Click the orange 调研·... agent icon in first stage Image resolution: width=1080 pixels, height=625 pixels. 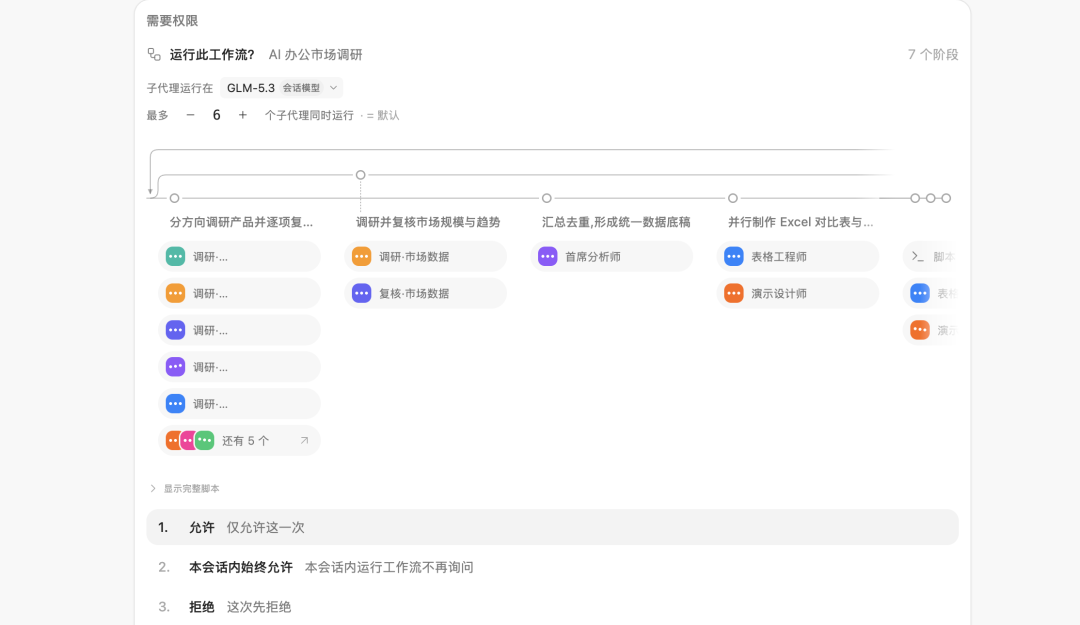[176, 294]
